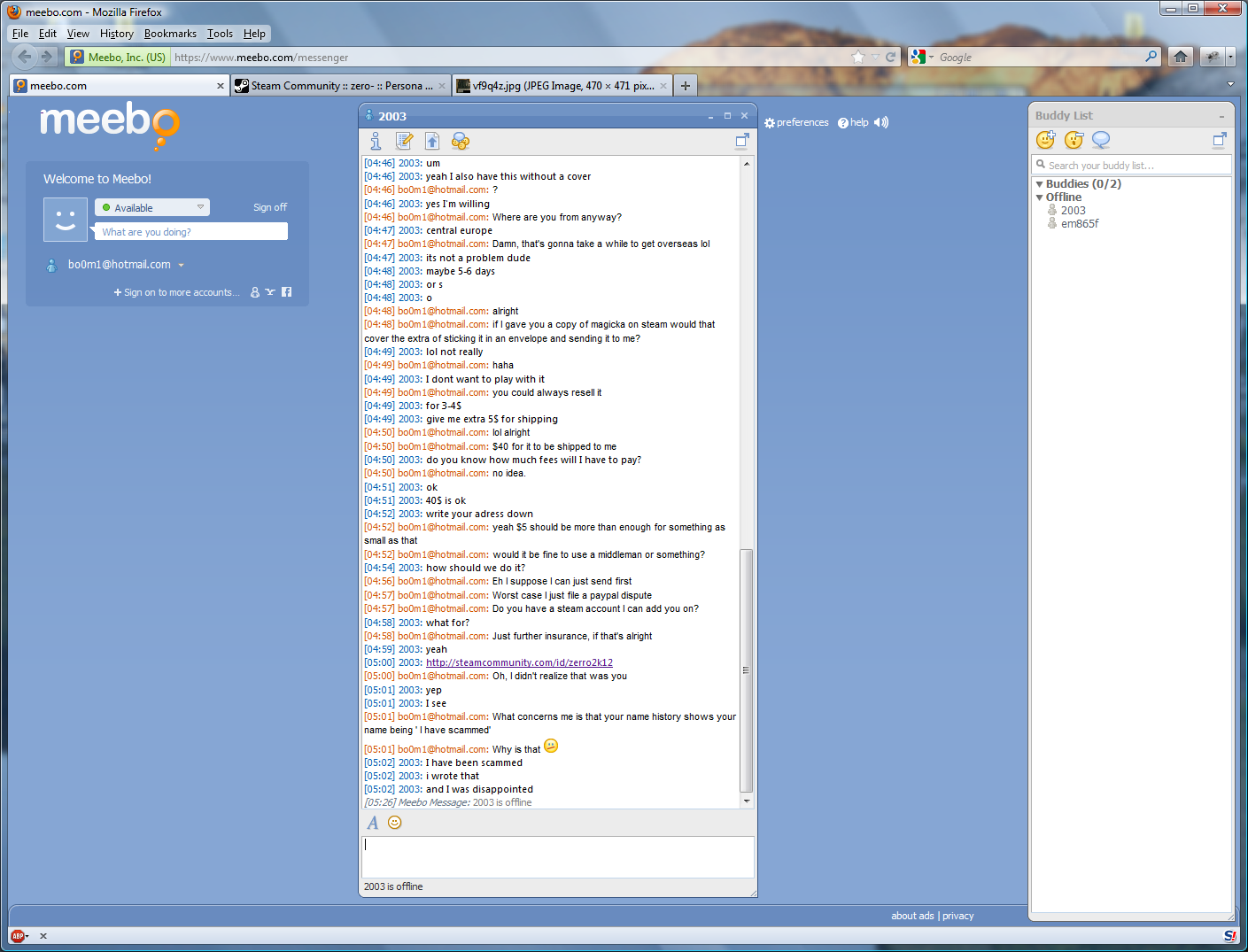Image resolution: width=1248 pixels, height=952 pixels.
Task: Click the 'What are you doing?' status field
Action: (191, 231)
